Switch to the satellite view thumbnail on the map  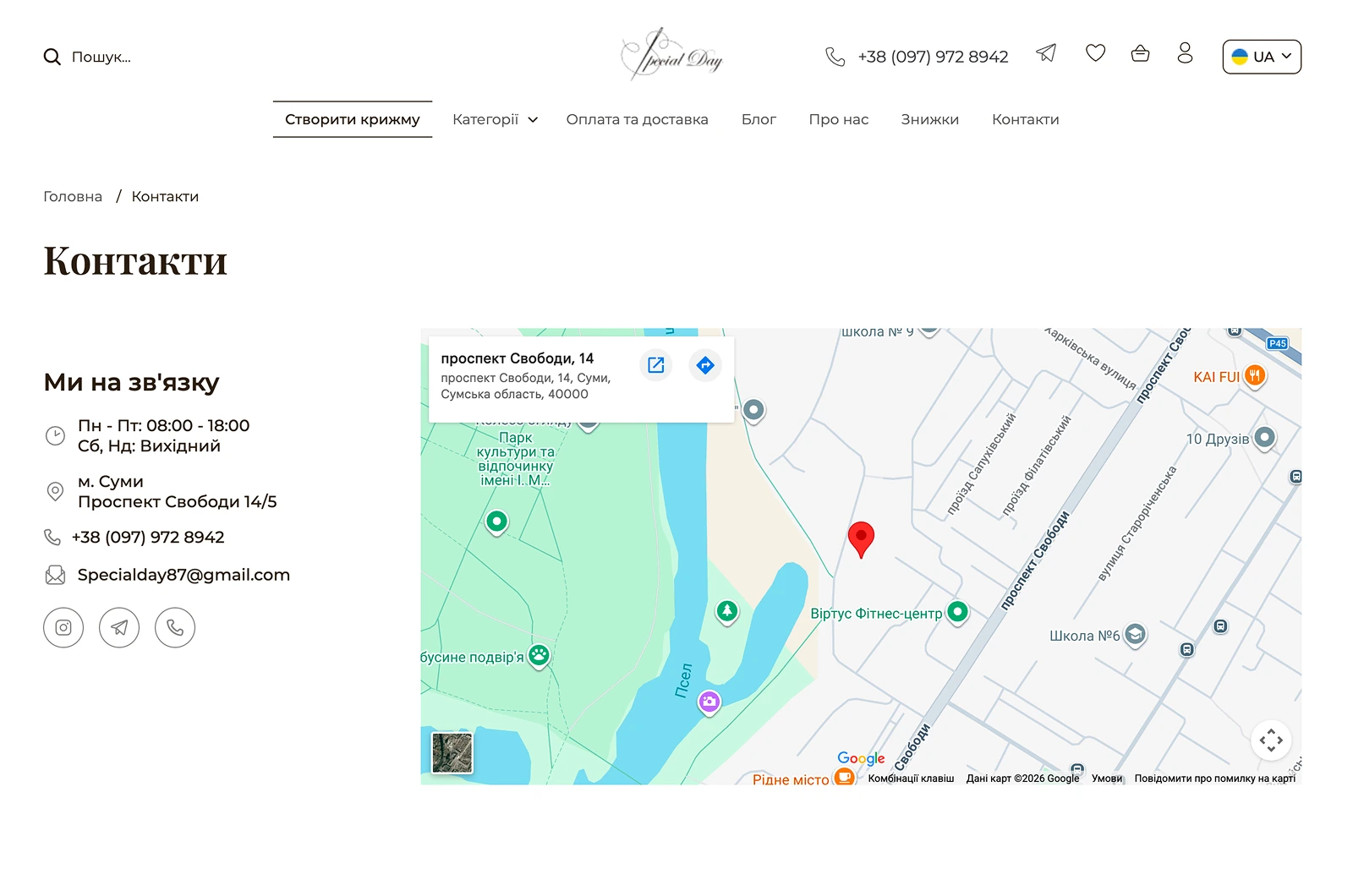452,752
